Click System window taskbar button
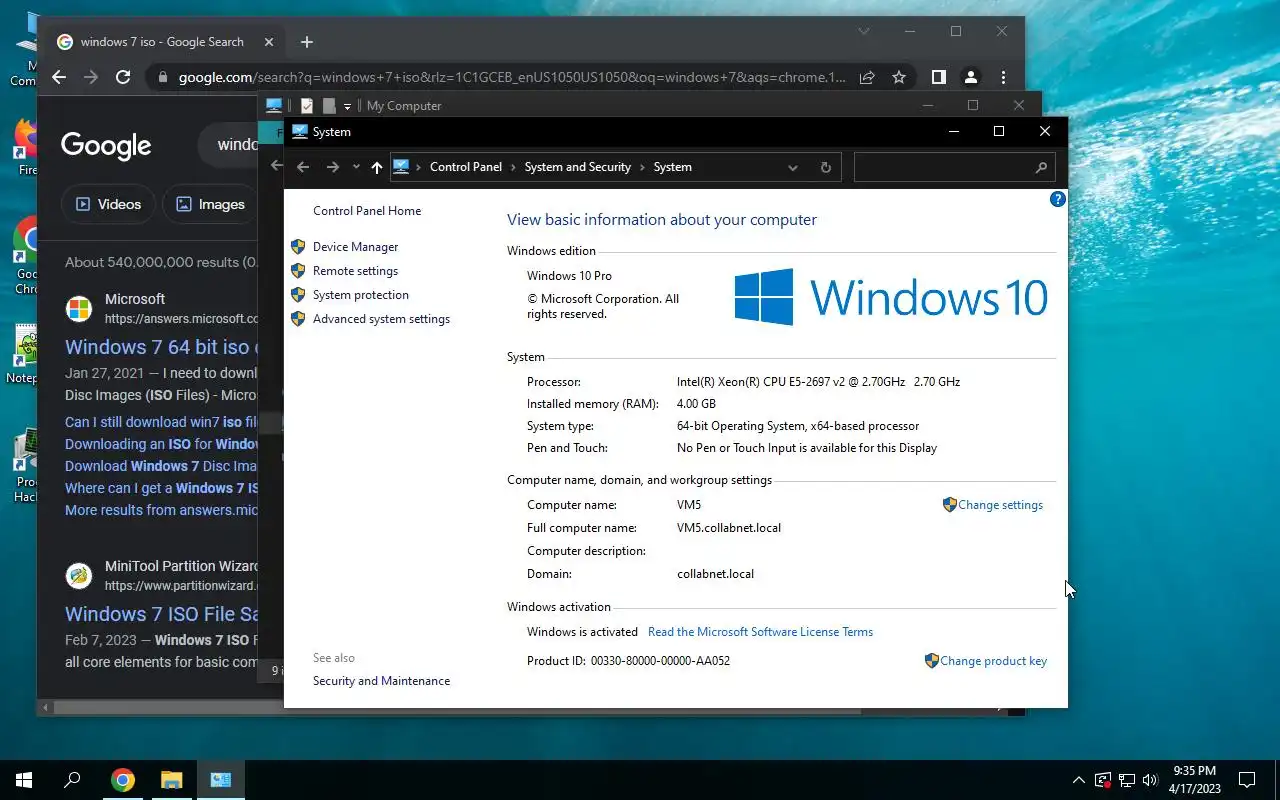Screen dimensions: 1280x800 (221, 780)
